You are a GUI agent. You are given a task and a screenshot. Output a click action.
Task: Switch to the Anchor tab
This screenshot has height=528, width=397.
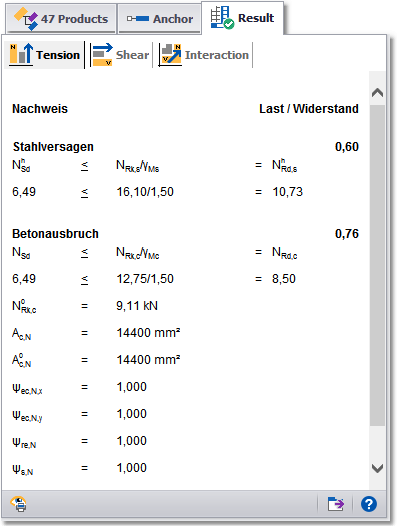(159, 19)
